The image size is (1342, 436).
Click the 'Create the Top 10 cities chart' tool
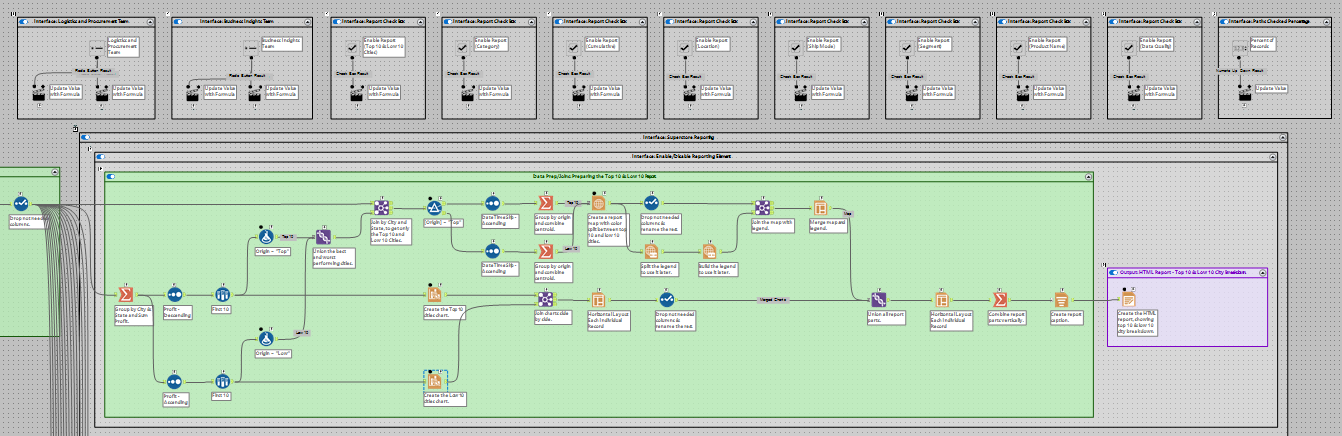434,294
